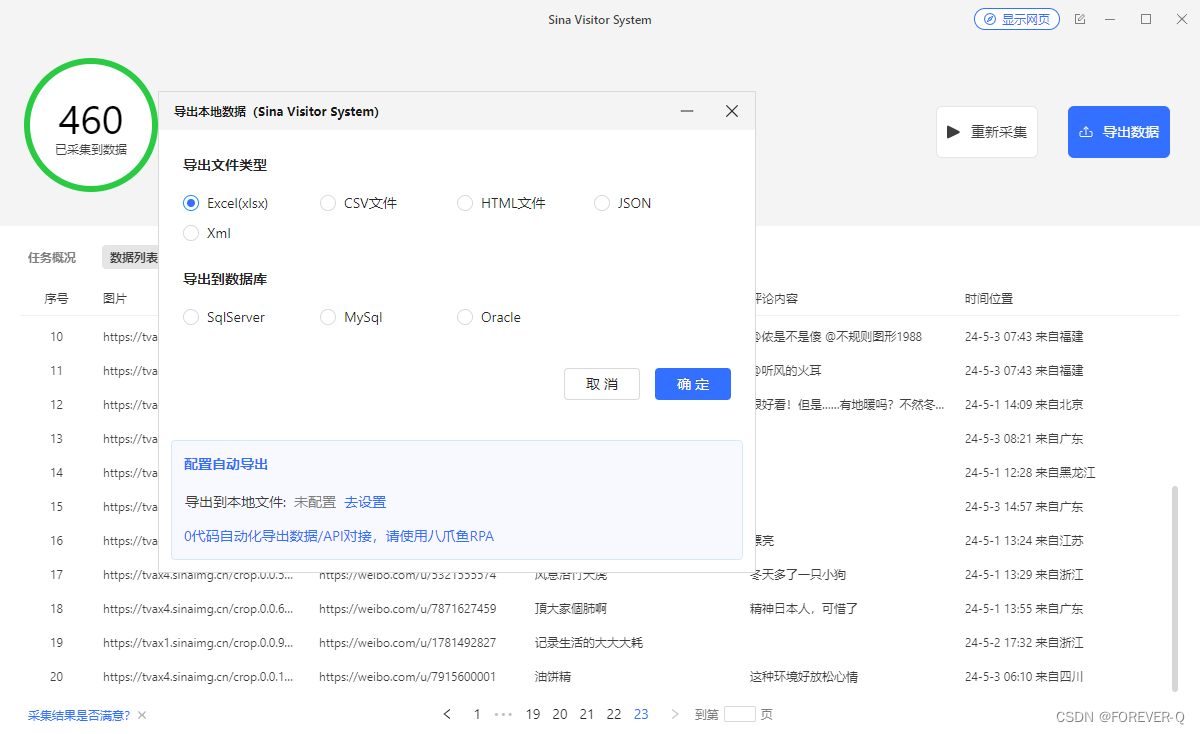The image size is (1200, 734).
Task: Select the Excel(xlsx) export option
Action: (226, 203)
